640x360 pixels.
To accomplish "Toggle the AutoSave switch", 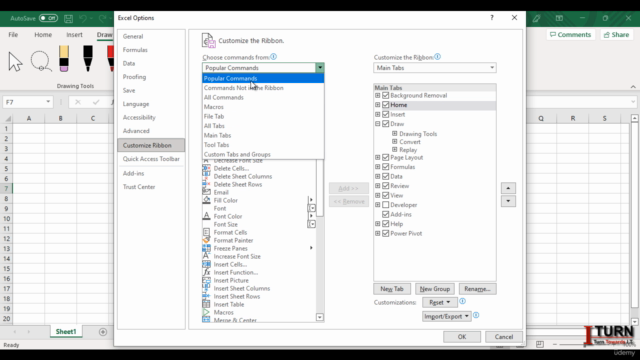I will coord(48,18).
